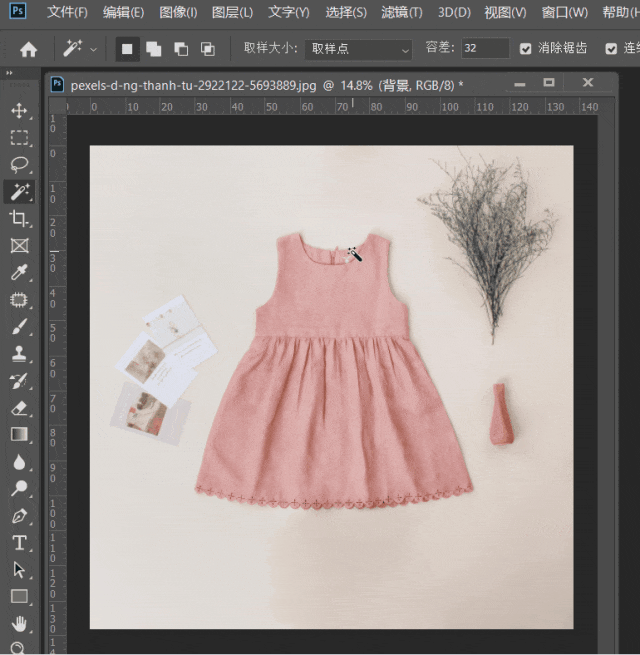The height and width of the screenshot is (655, 640).
Task: Select the Rectangular Marquee tool
Action: point(19,137)
